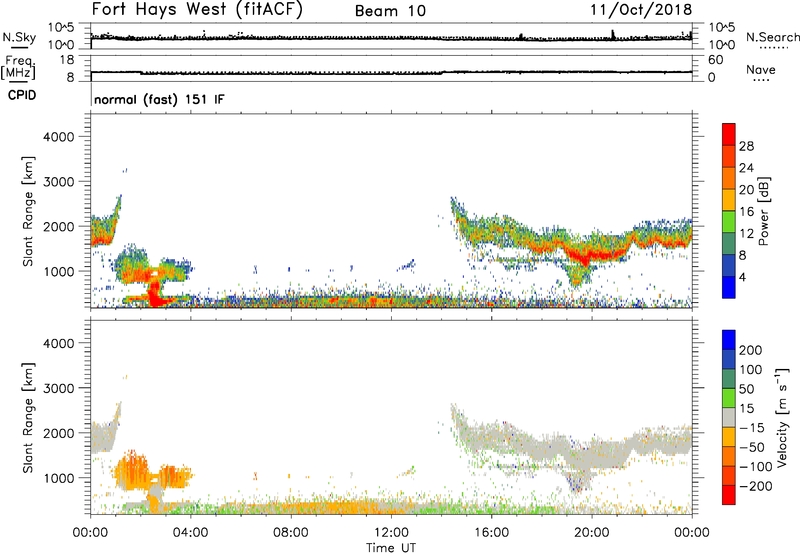
Task: Click the "16" label on the power colorbar
Action: 746,212
